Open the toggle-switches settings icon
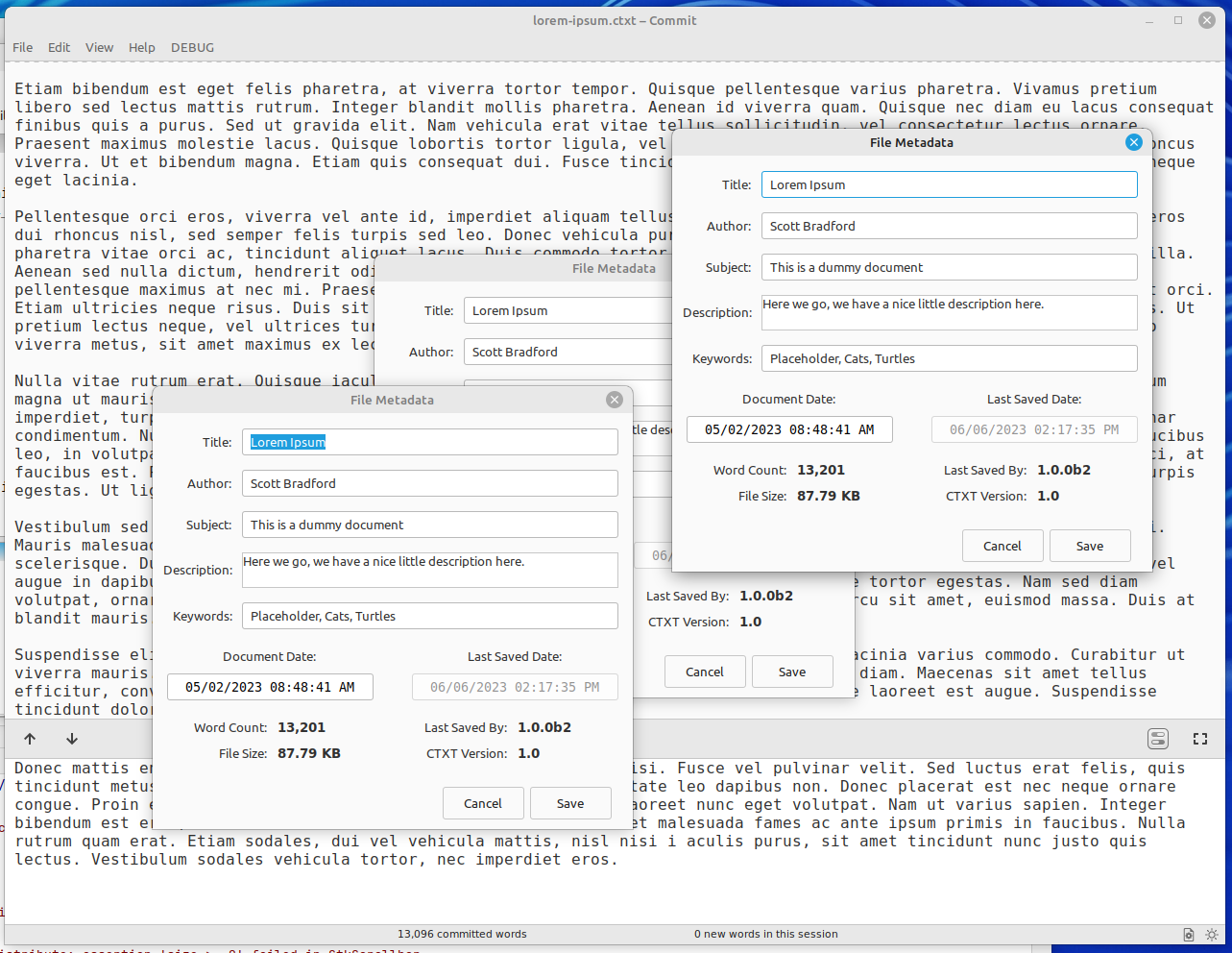The width and height of the screenshot is (1232, 953). tap(1158, 739)
